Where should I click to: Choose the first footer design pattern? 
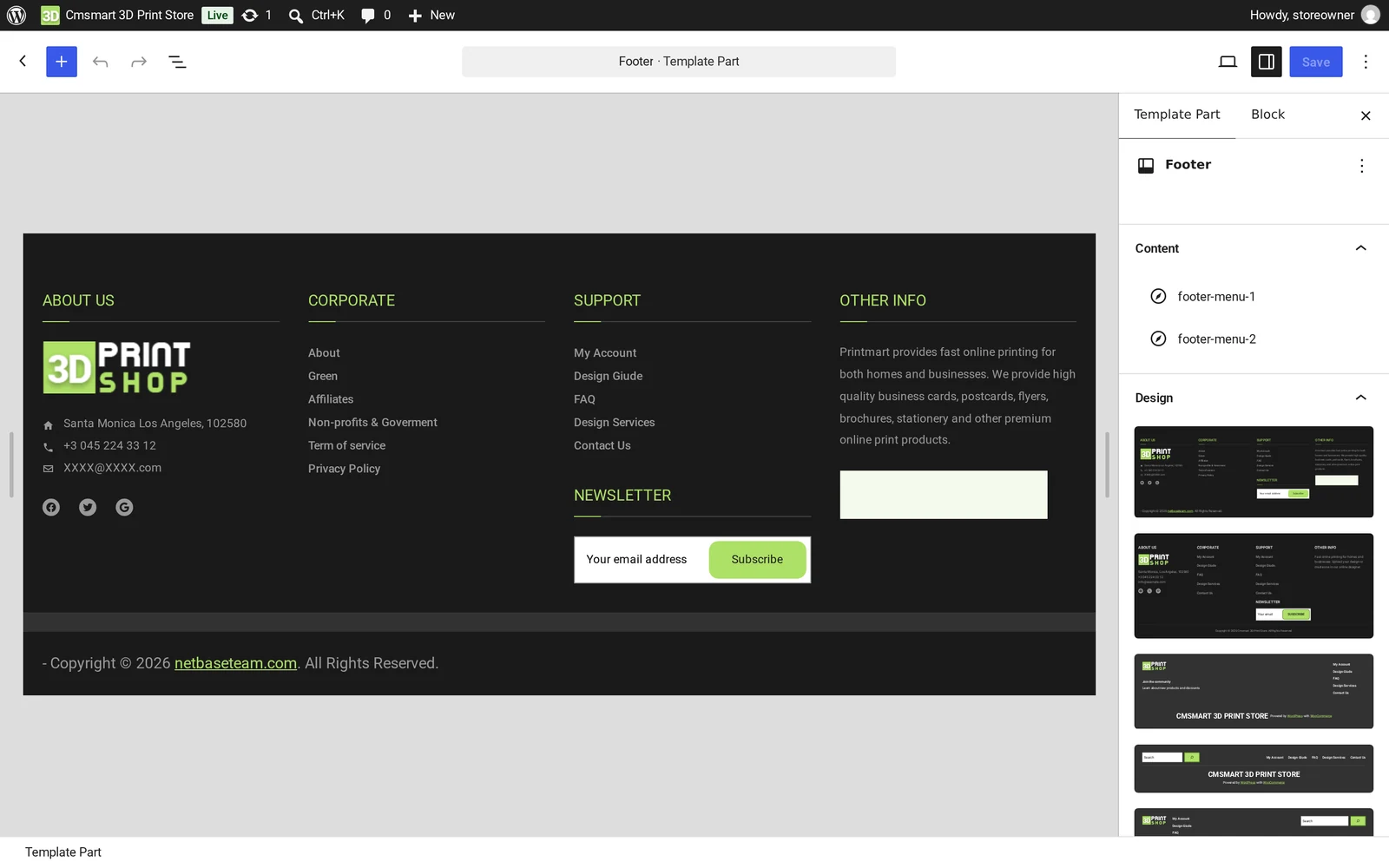[1254, 472]
